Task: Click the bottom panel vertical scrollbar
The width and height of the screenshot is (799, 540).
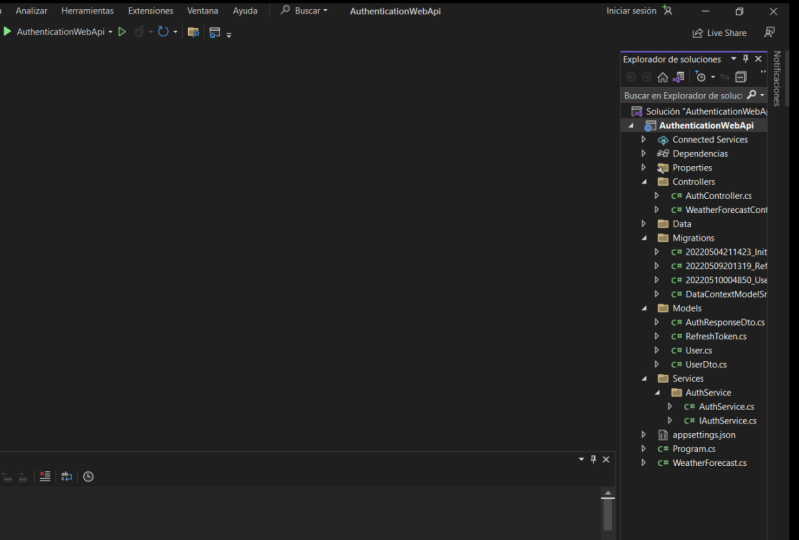Action: coord(608,515)
